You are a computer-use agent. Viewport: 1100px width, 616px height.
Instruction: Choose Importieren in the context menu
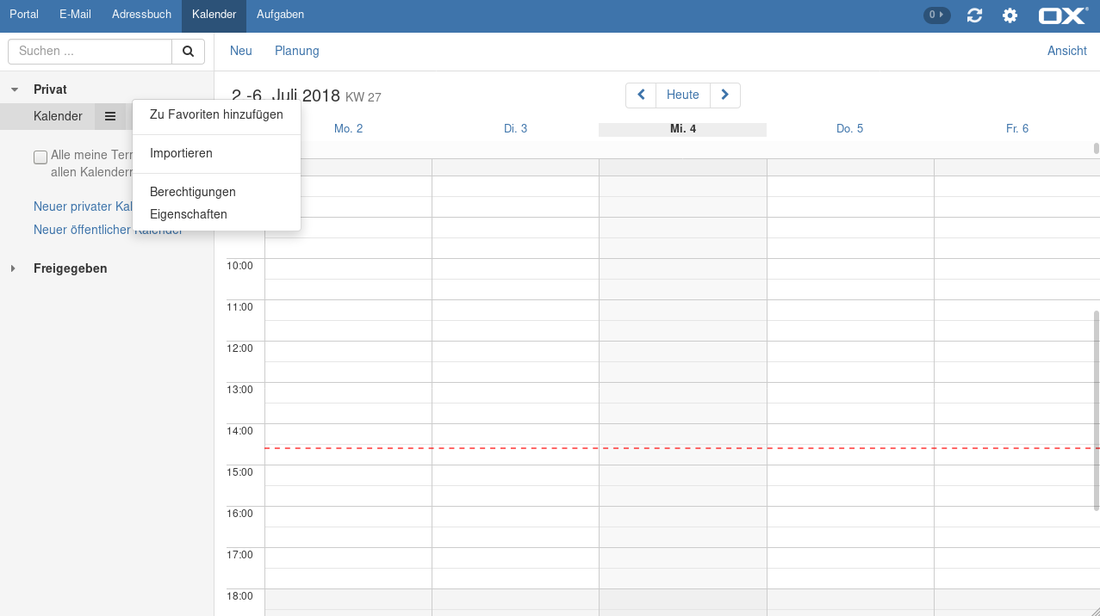click(x=181, y=153)
